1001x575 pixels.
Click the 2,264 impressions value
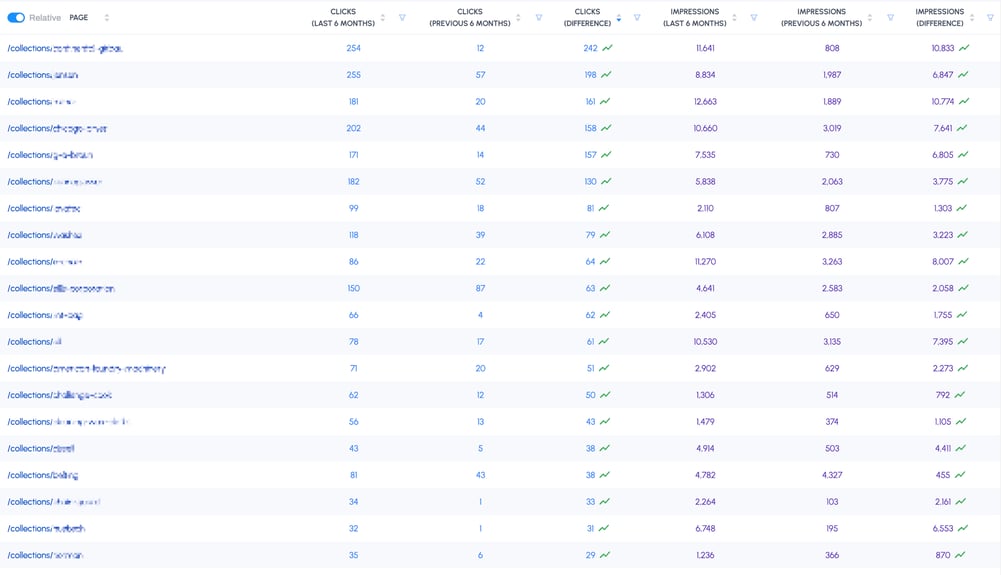[705, 502]
